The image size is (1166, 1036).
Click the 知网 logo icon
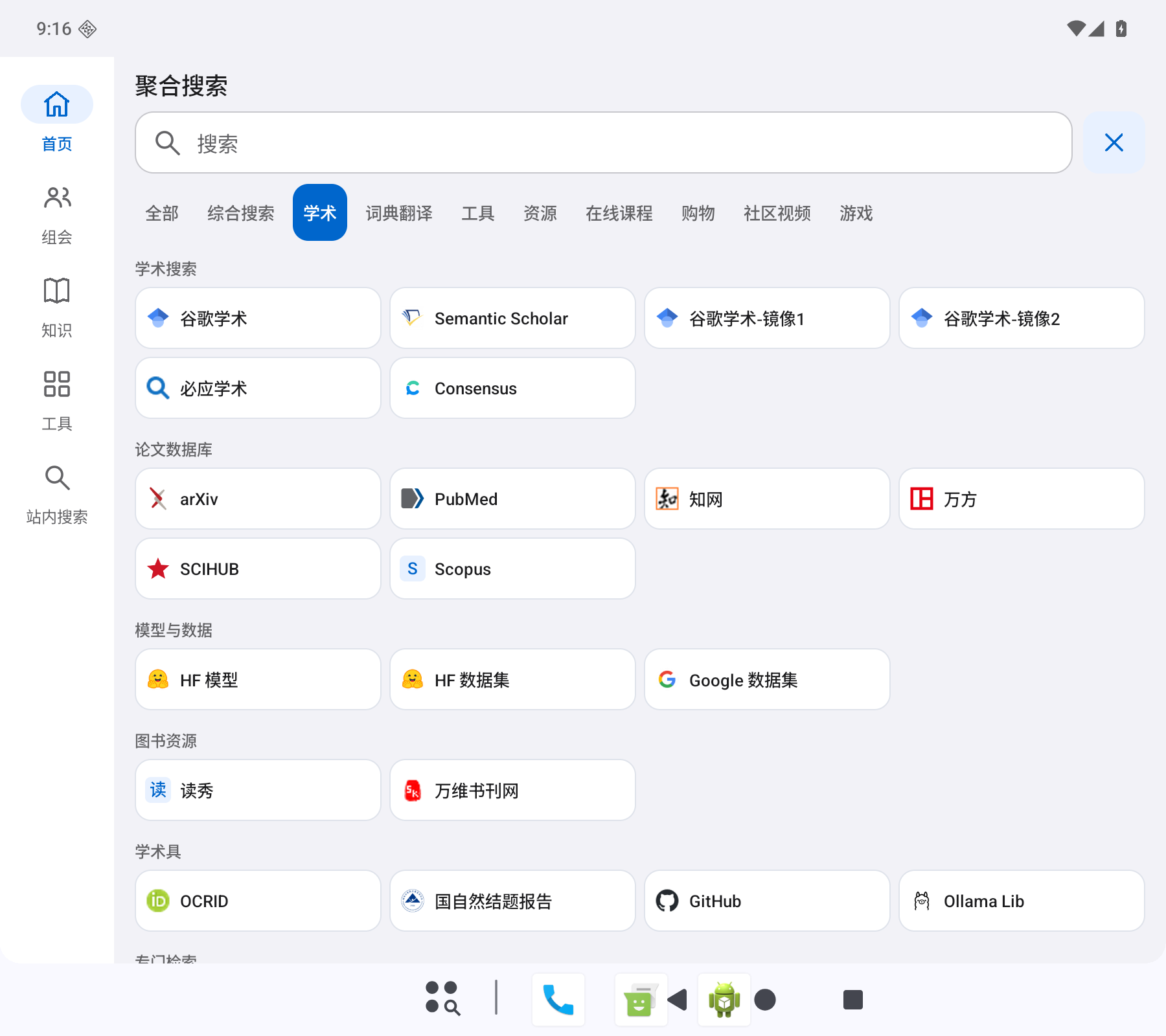click(x=667, y=499)
